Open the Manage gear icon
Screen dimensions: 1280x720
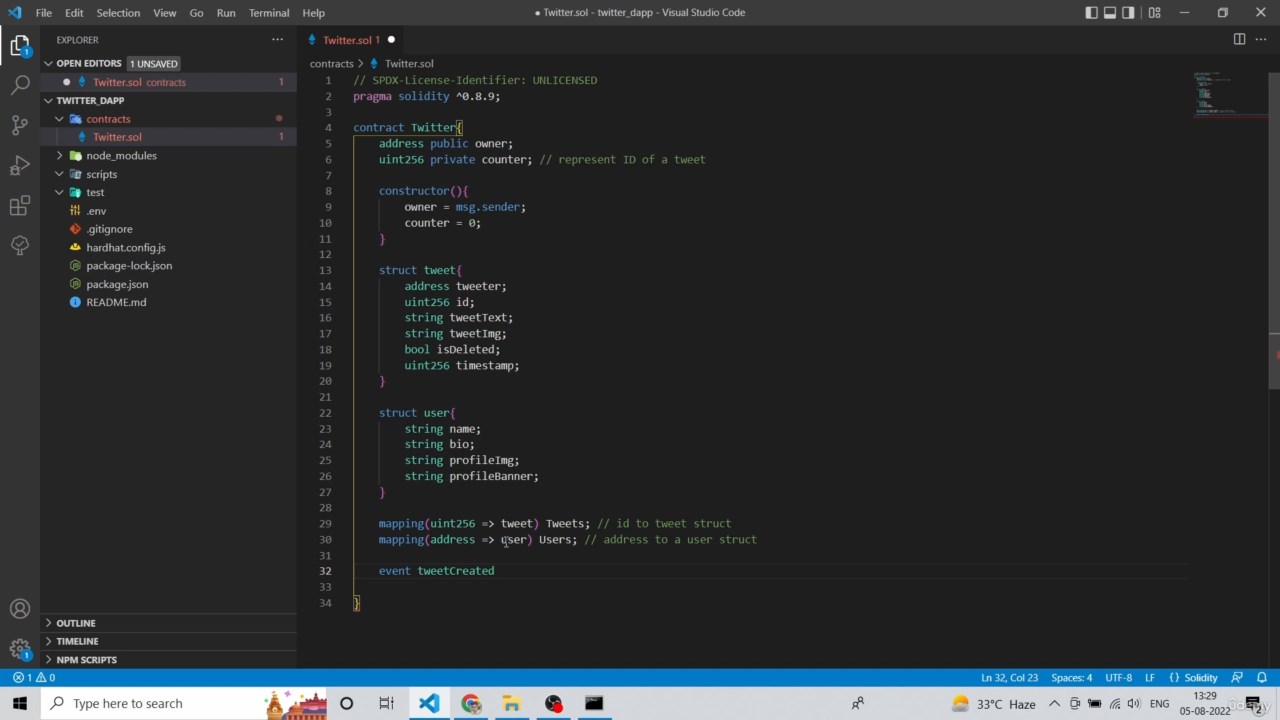click(20, 649)
